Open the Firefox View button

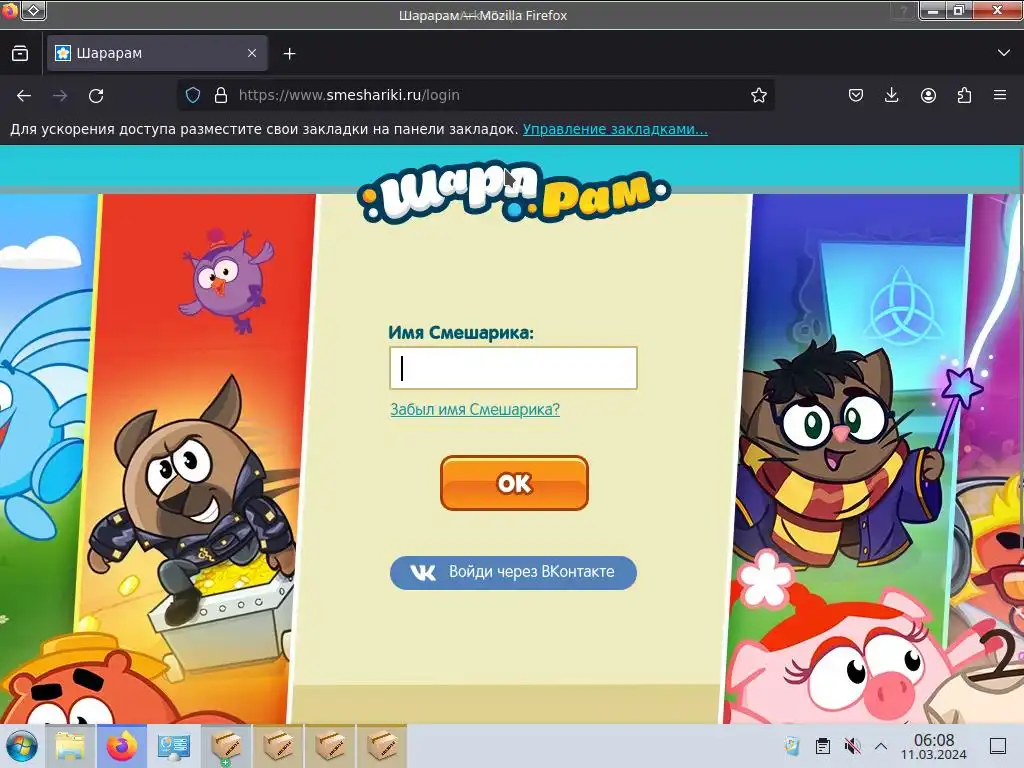(x=20, y=54)
